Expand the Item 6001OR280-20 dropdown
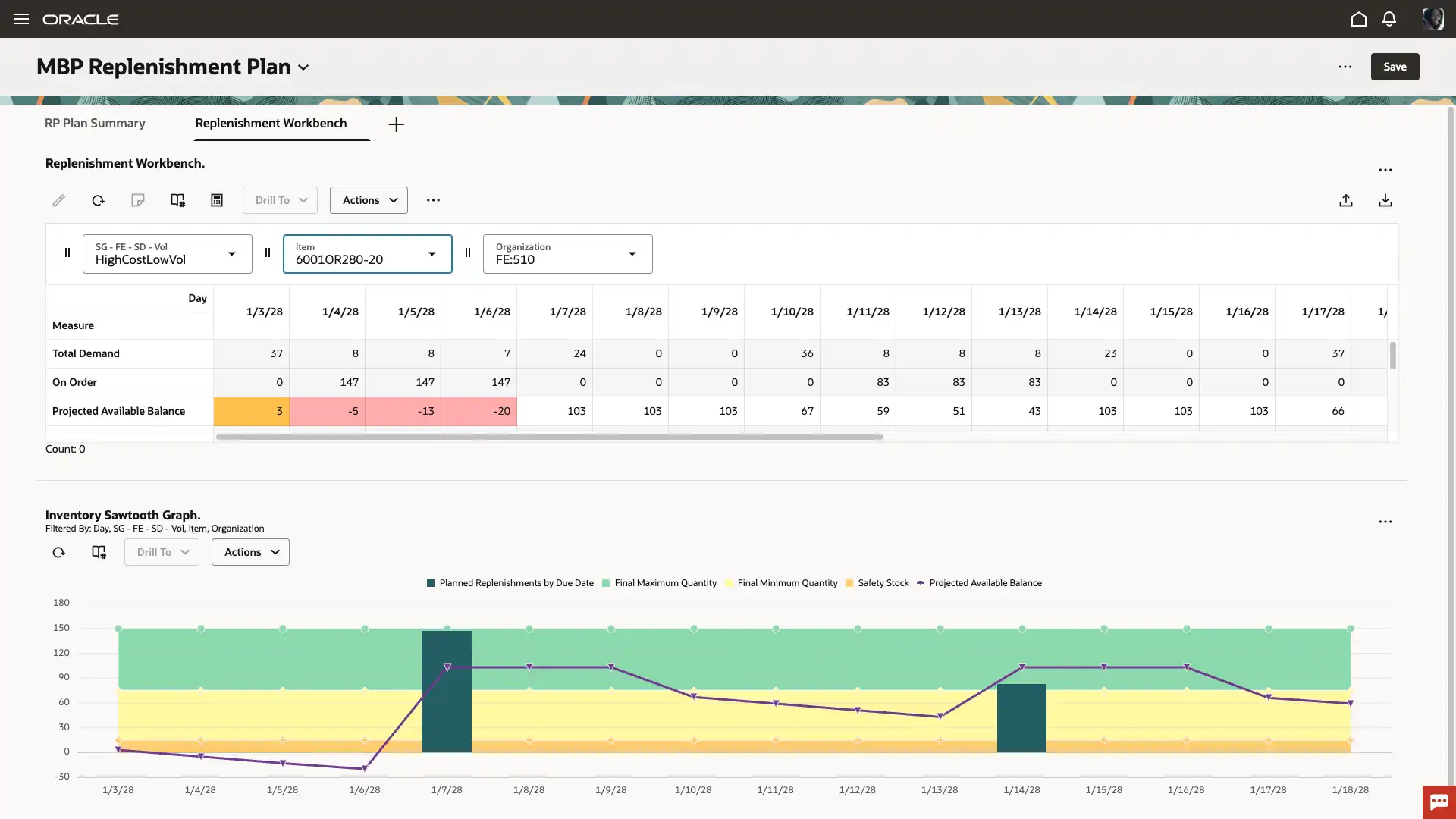1456x819 pixels. pyautogui.click(x=431, y=254)
